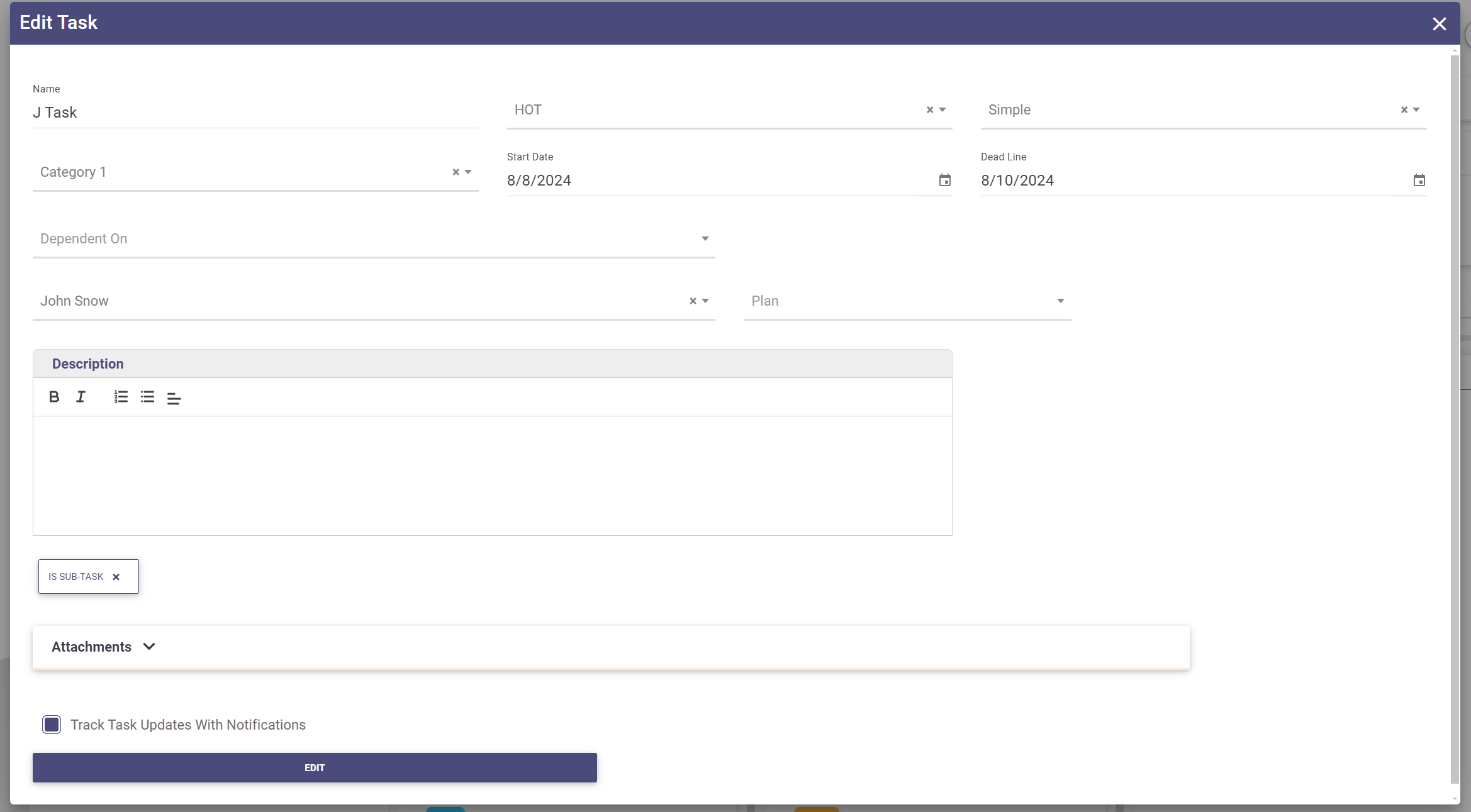Viewport: 1471px width, 812px height.
Task: Clear the HOT priority selection
Action: (x=929, y=110)
